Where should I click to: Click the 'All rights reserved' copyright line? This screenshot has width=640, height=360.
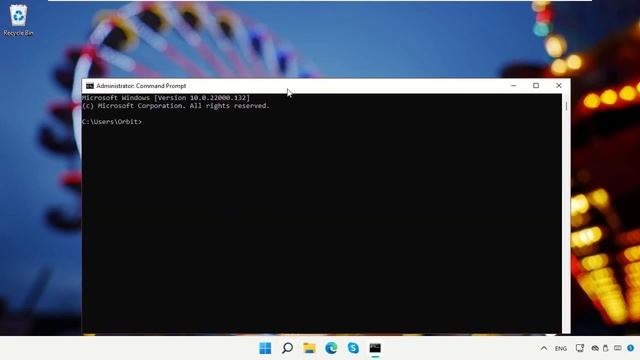(x=176, y=106)
